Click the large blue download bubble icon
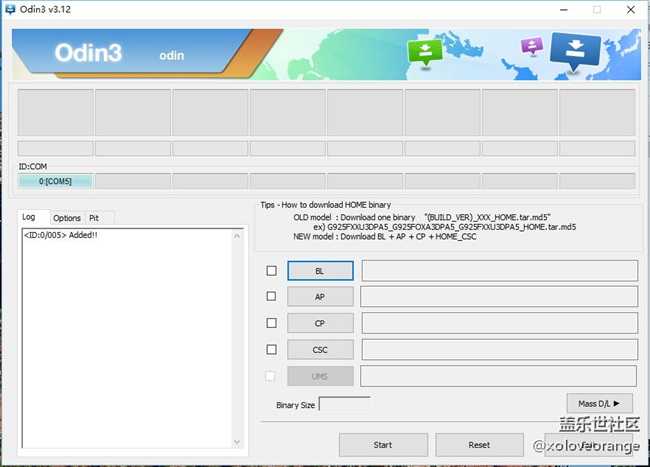The image size is (650, 467). pos(575,51)
